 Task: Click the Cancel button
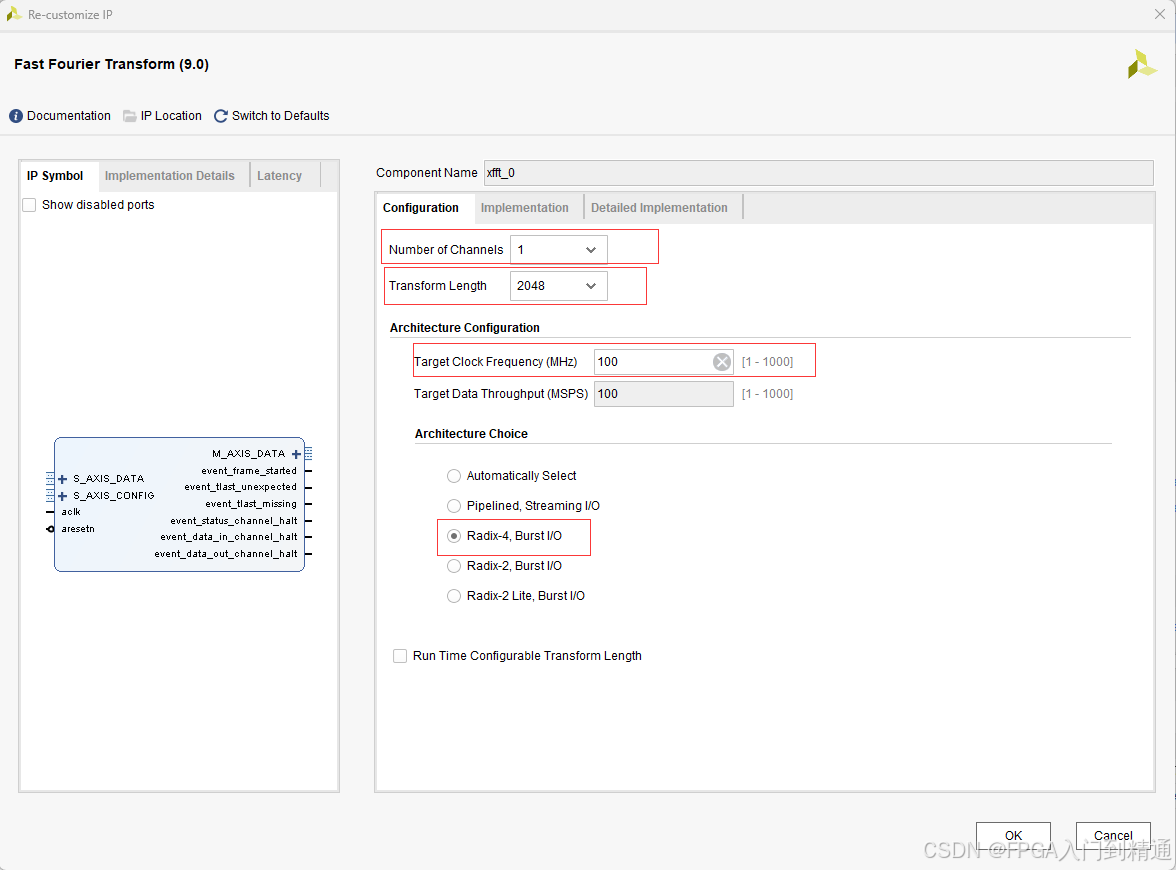click(1113, 836)
